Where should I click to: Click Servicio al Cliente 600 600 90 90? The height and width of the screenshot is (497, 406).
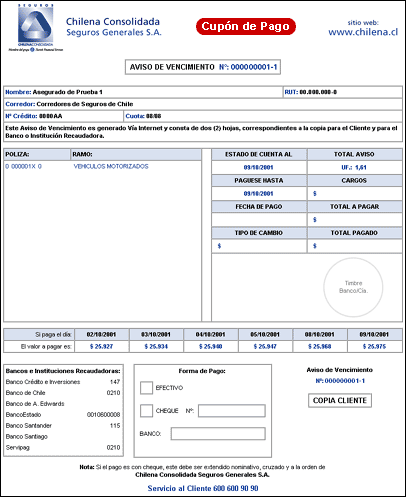click(203, 488)
